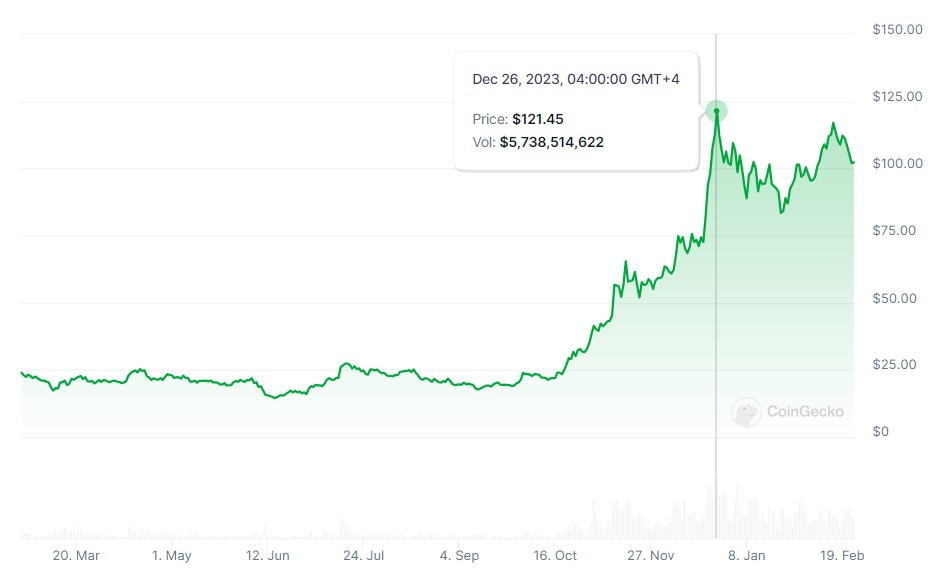Click the 19. Feb x-axis label
940x584 pixels.
[842, 556]
